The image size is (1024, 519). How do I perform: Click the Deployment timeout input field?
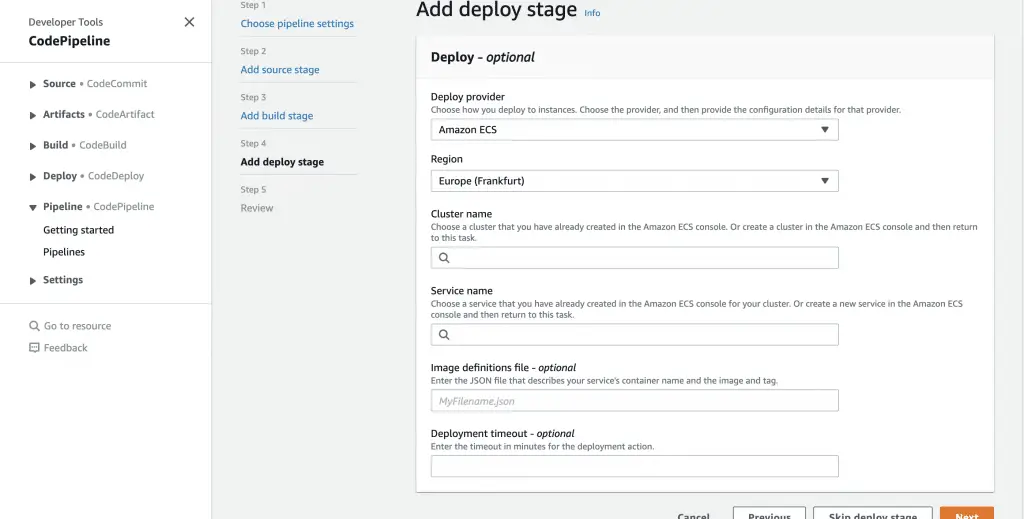634,466
